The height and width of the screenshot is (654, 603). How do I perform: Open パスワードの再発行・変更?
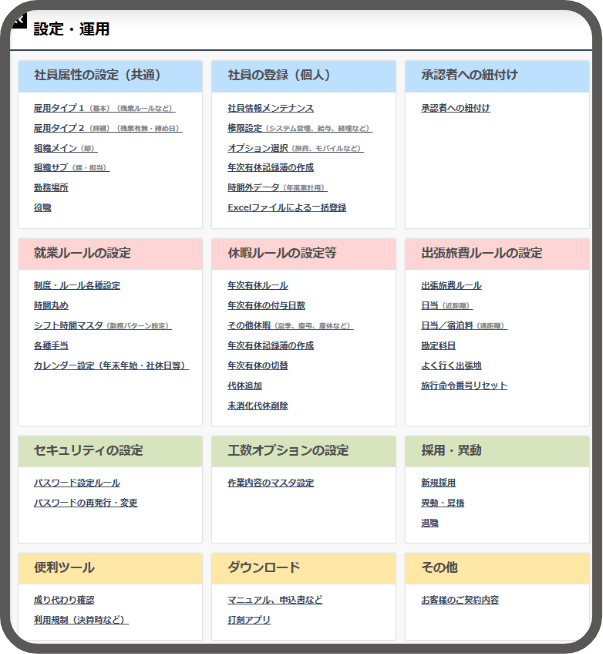pos(85,503)
